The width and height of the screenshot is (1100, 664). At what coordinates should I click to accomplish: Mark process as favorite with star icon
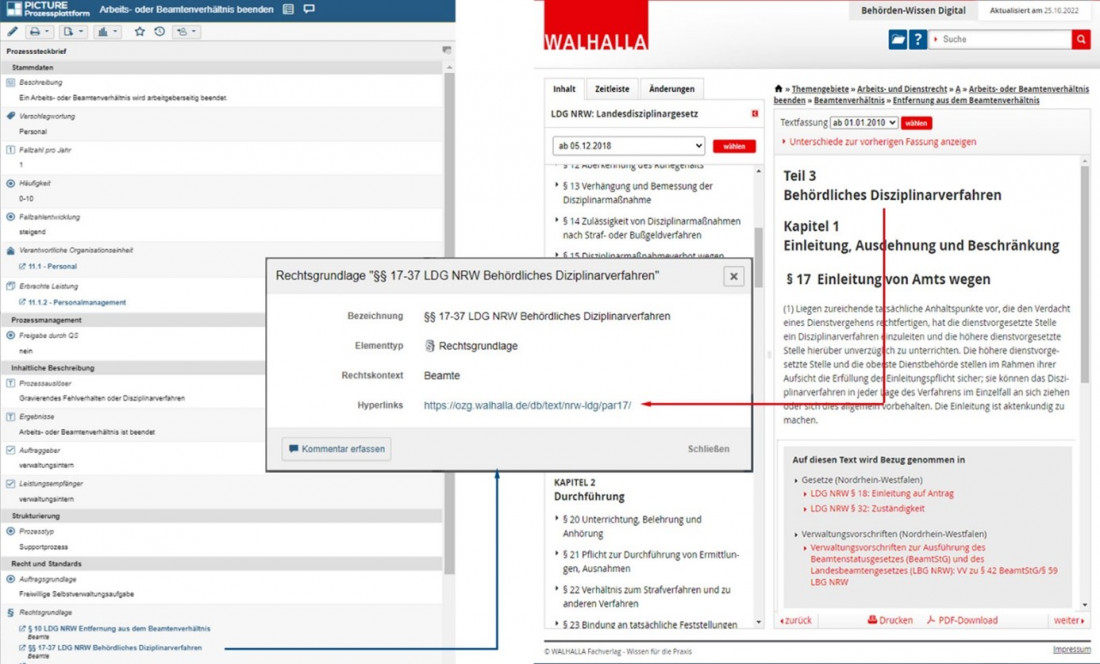(x=140, y=32)
